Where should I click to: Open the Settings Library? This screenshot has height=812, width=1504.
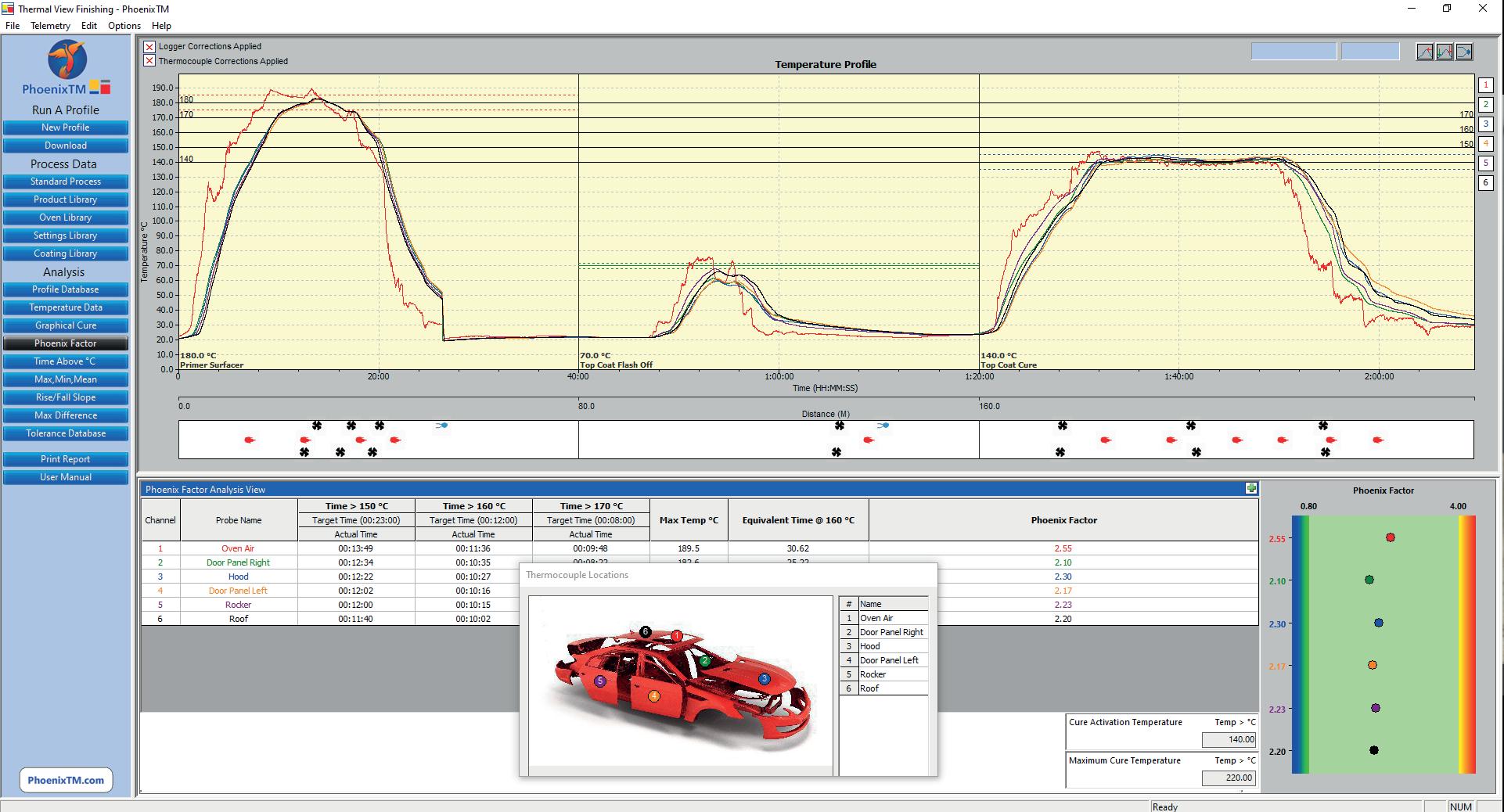coord(66,235)
